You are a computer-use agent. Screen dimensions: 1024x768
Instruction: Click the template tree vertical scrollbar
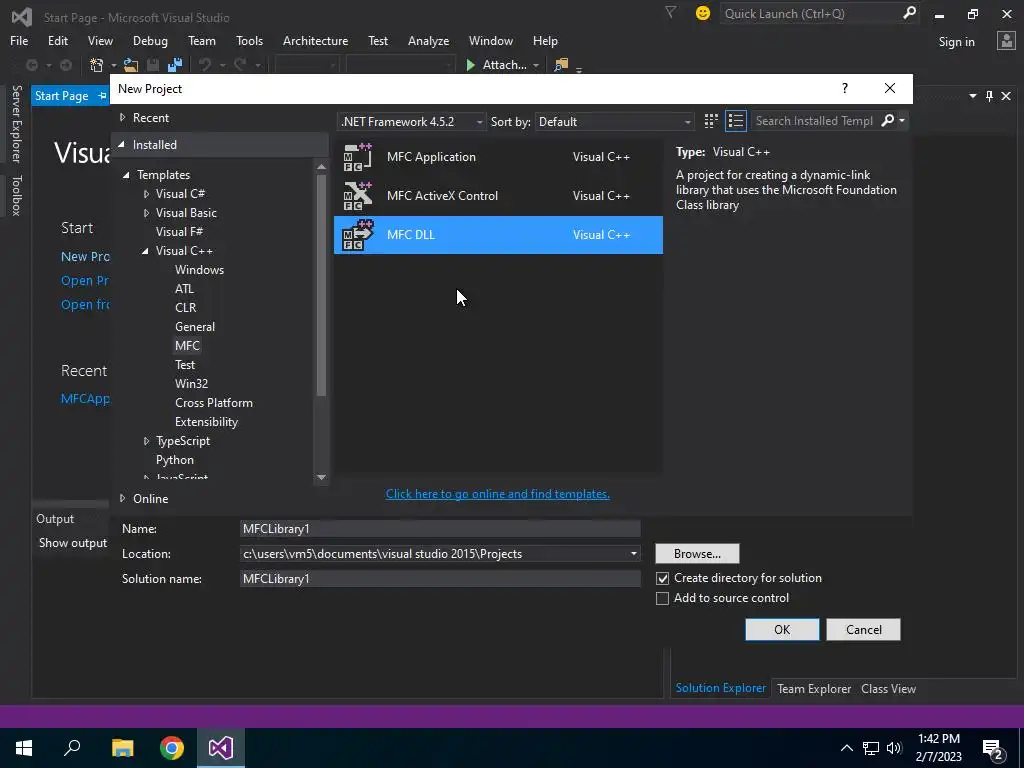[x=321, y=284]
